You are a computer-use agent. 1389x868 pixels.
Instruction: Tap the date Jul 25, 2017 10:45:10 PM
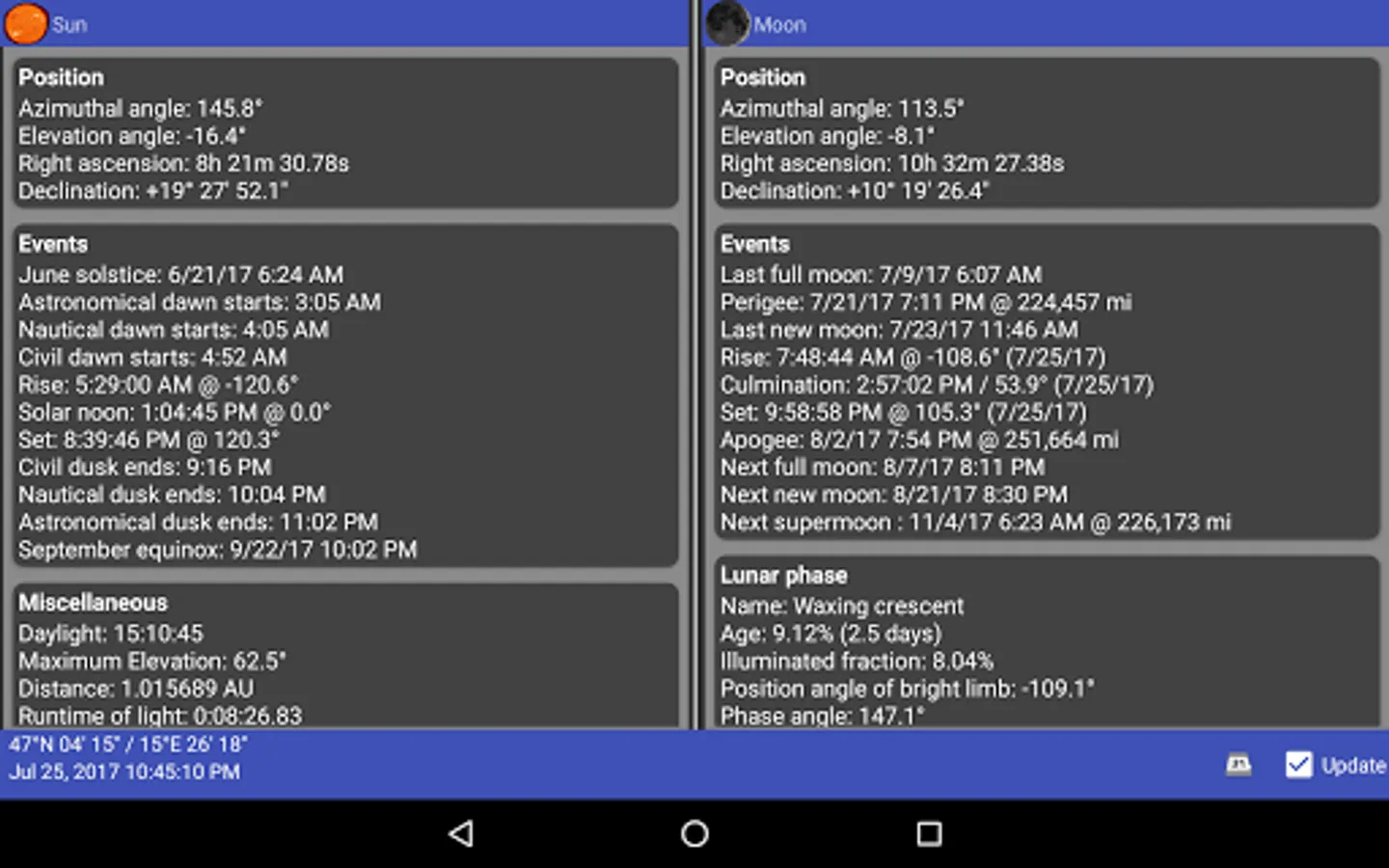coord(124,772)
